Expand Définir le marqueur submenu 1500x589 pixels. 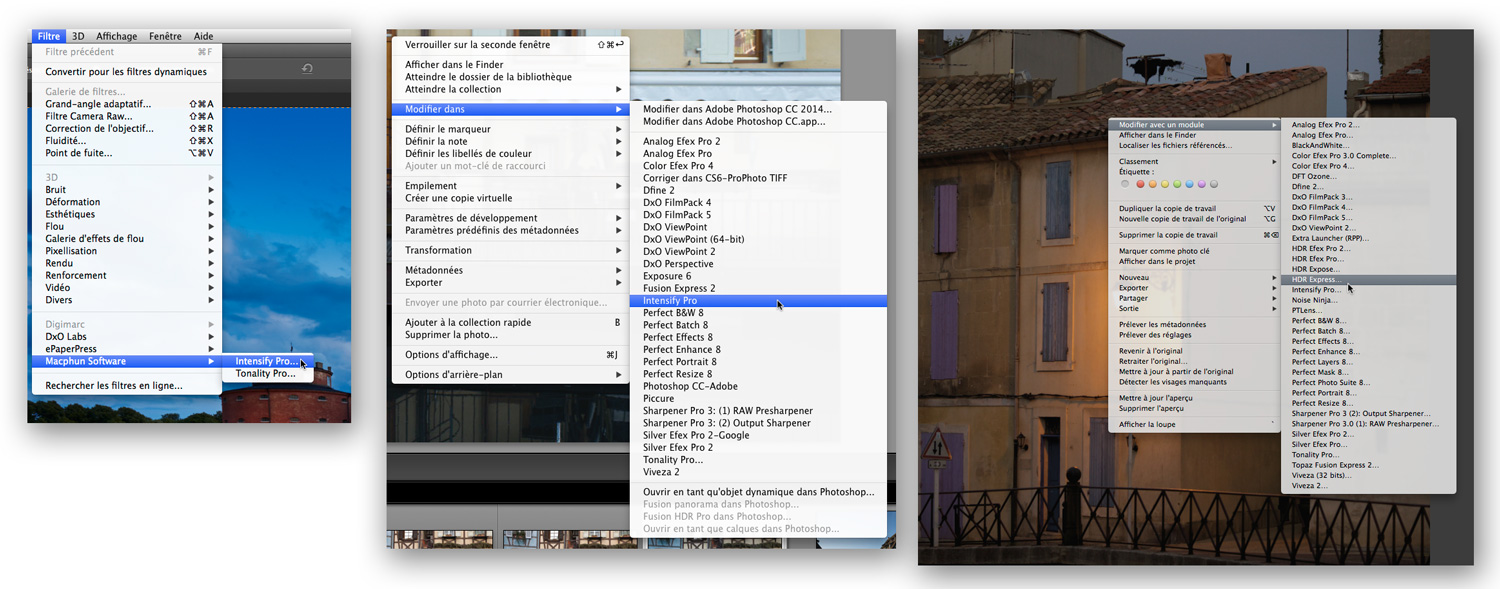click(x=510, y=129)
